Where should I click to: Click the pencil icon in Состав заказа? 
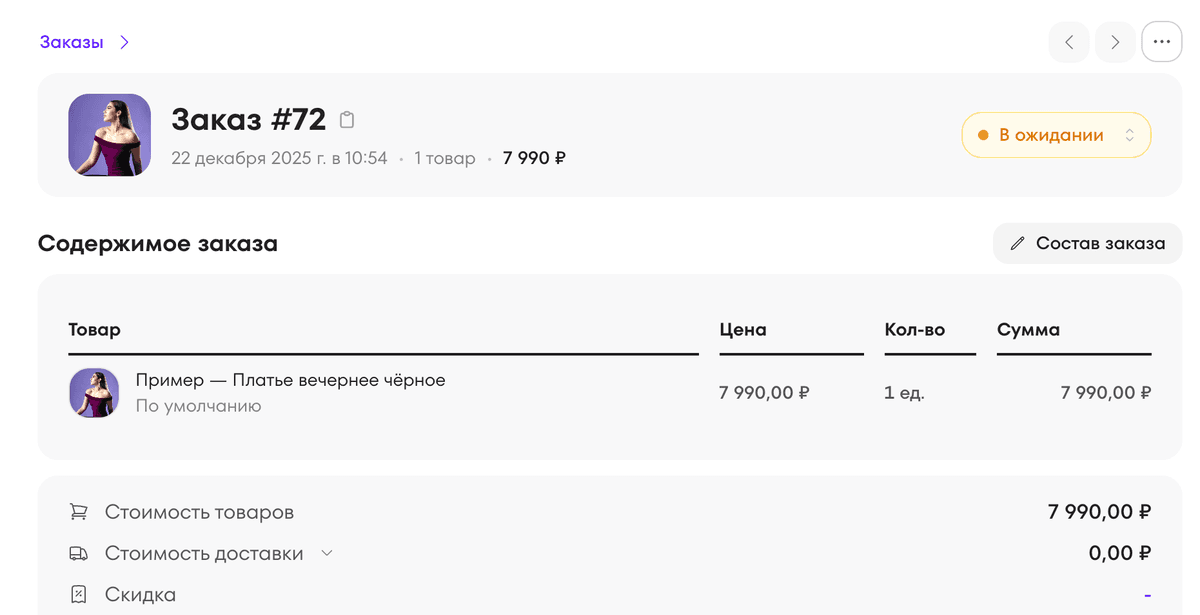click(1018, 243)
